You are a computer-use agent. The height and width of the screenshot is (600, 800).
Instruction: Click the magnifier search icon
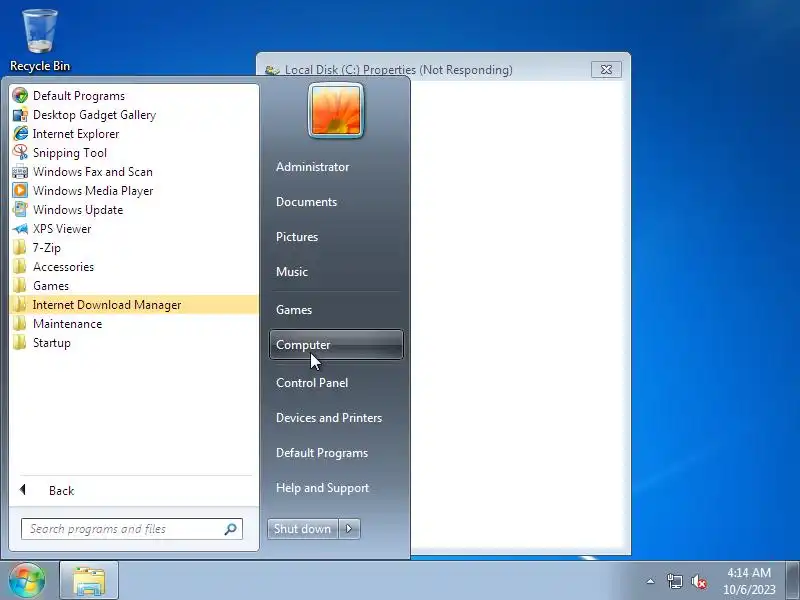(x=231, y=529)
